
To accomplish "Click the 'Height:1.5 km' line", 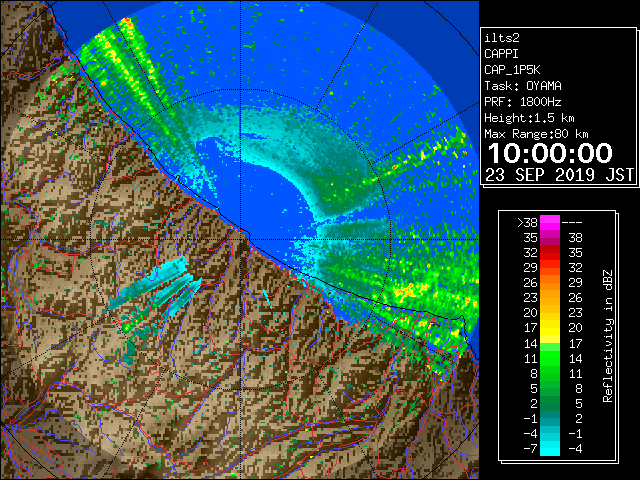I will [x=529, y=118].
